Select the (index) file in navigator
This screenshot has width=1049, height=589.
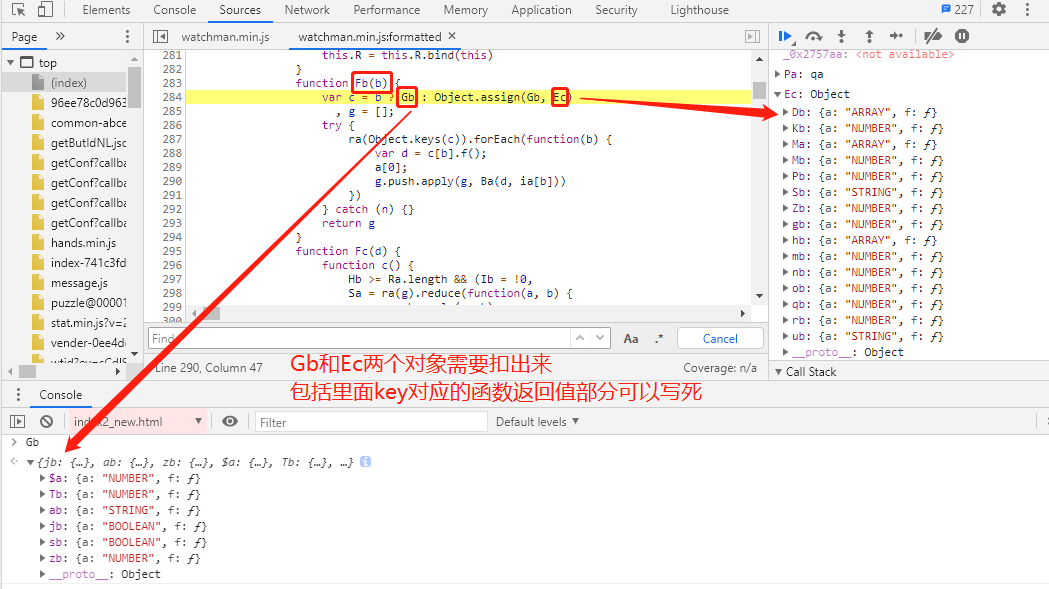(x=68, y=83)
